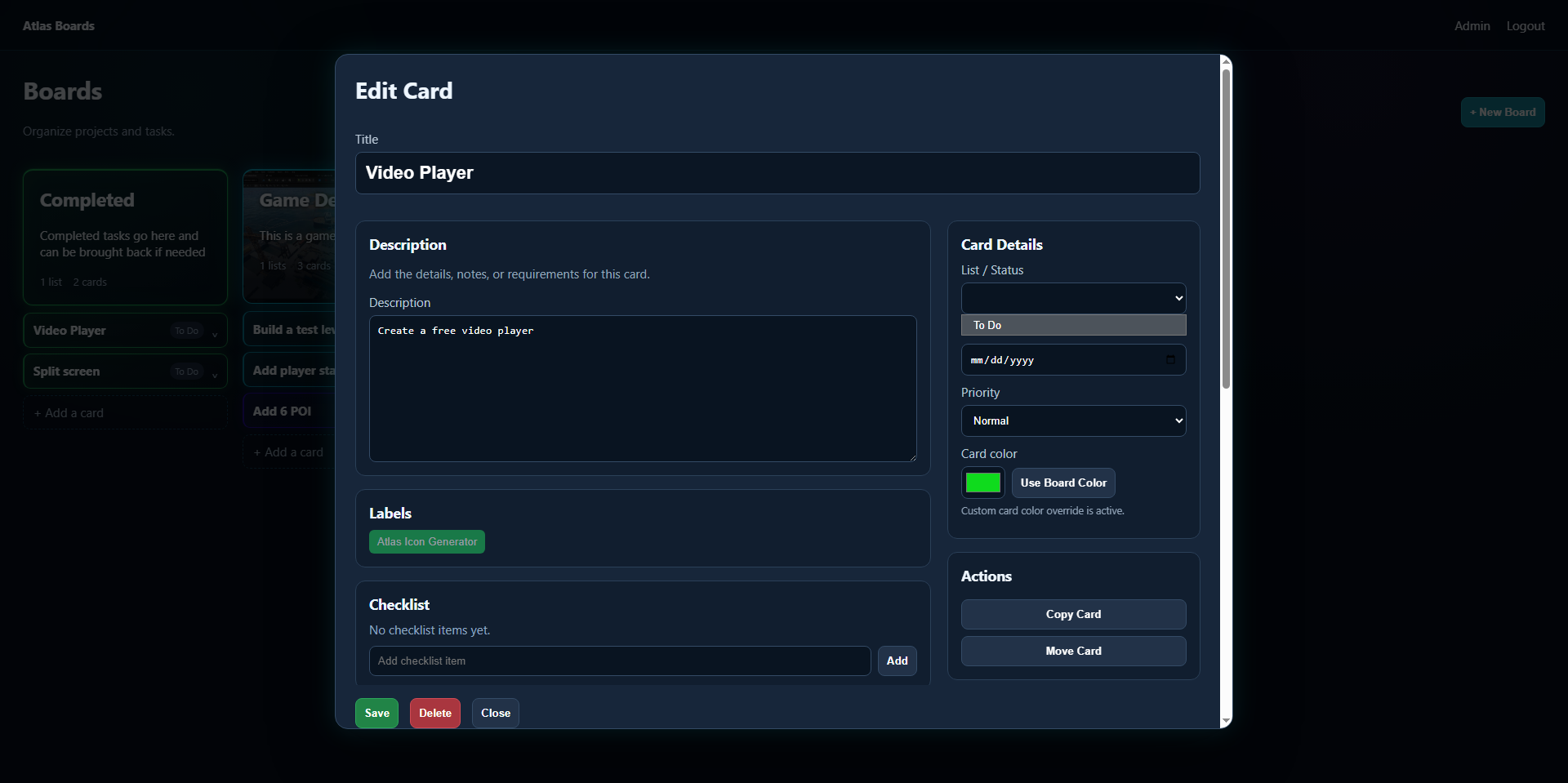Focus the Add checklist item field
1568x783 pixels.
tap(620, 661)
